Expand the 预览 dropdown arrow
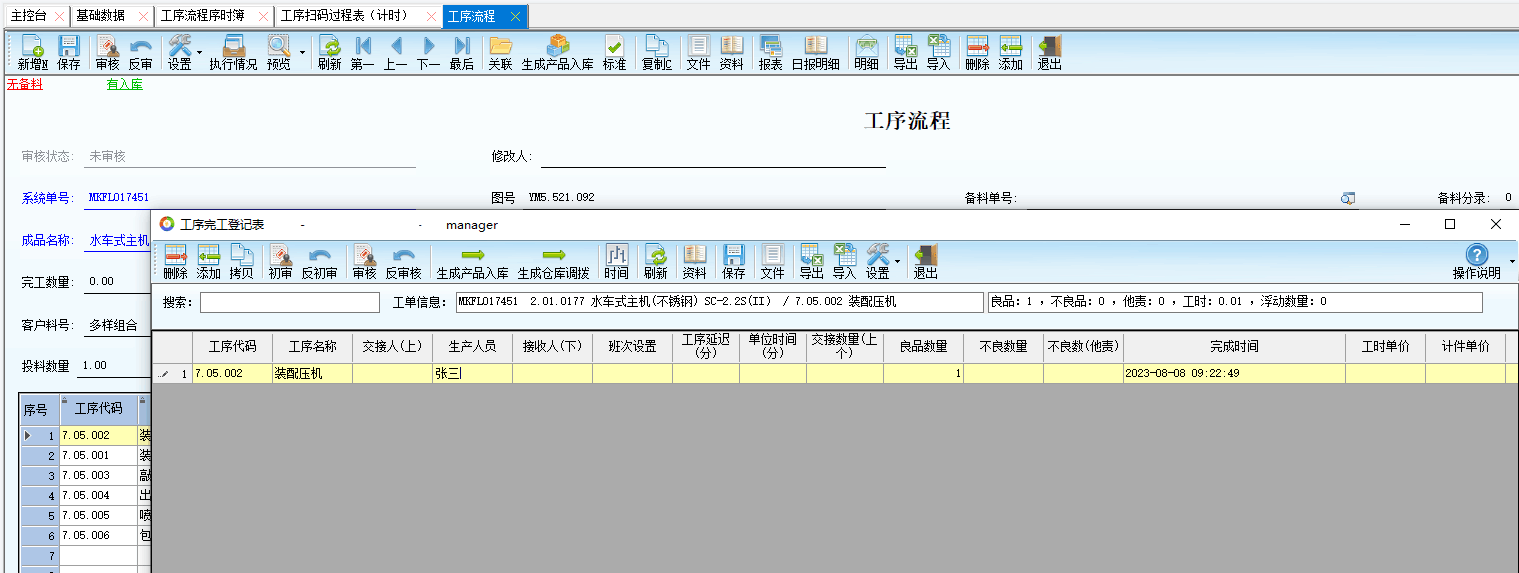Image resolution: width=1519 pixels, height=573 pixels. point(302,52)
